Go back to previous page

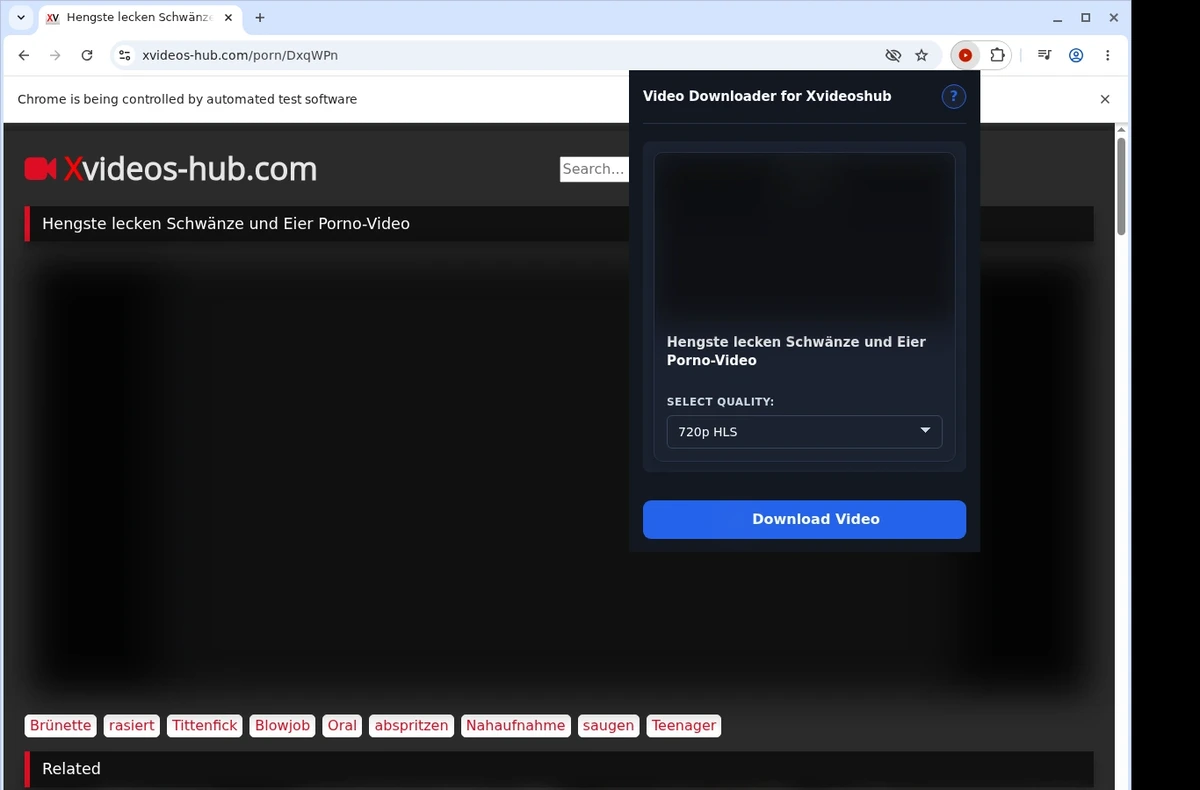[24, 56]
